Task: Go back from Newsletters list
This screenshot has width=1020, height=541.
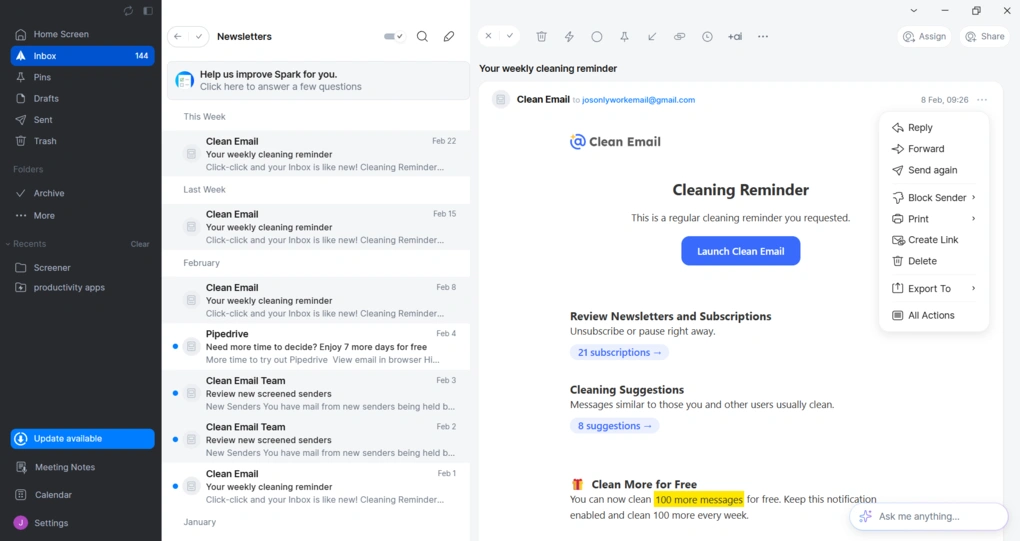Action: [178, 36]
